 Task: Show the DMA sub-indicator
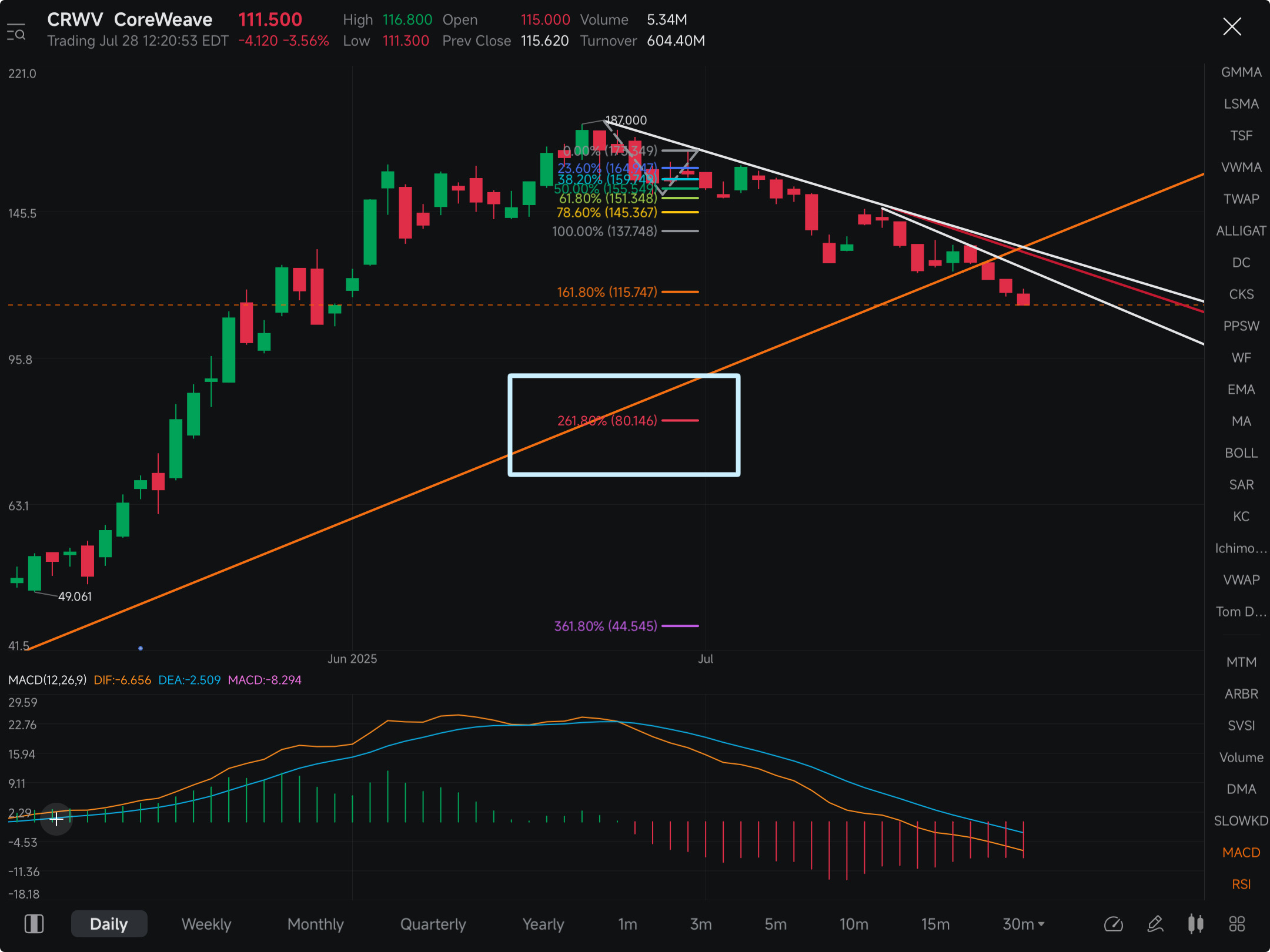[1241, 789]
